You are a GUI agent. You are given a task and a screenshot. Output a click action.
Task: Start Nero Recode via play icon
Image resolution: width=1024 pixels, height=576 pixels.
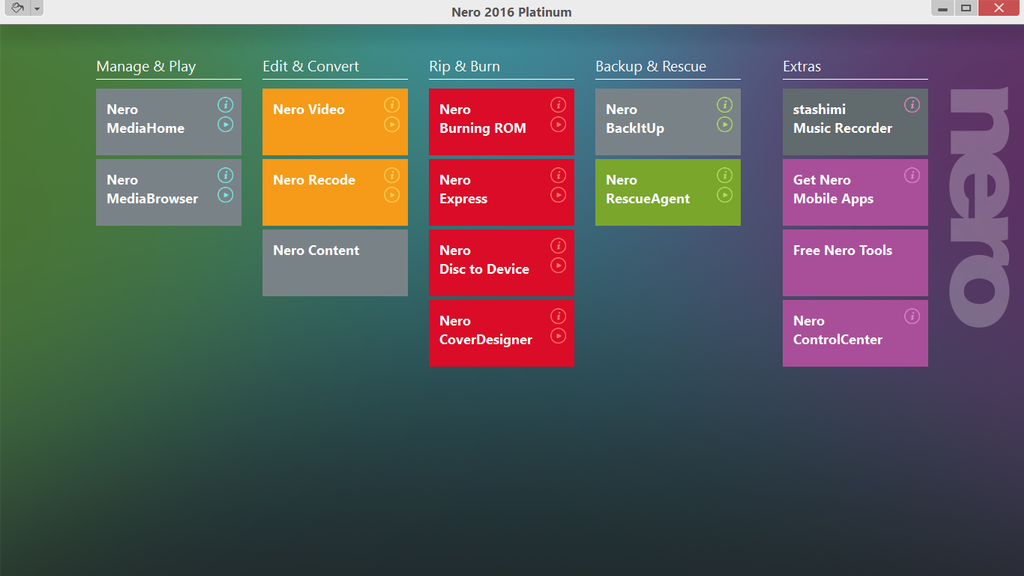[392, 195]
